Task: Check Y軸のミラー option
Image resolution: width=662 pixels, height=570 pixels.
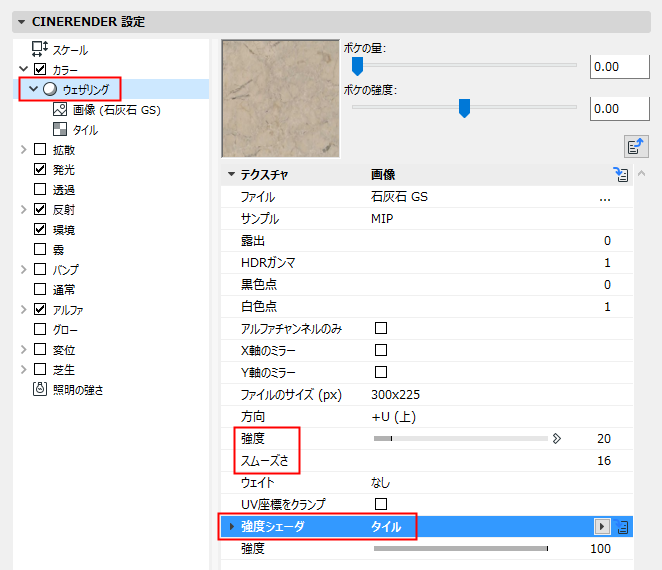Action: (x=381, y=372)
